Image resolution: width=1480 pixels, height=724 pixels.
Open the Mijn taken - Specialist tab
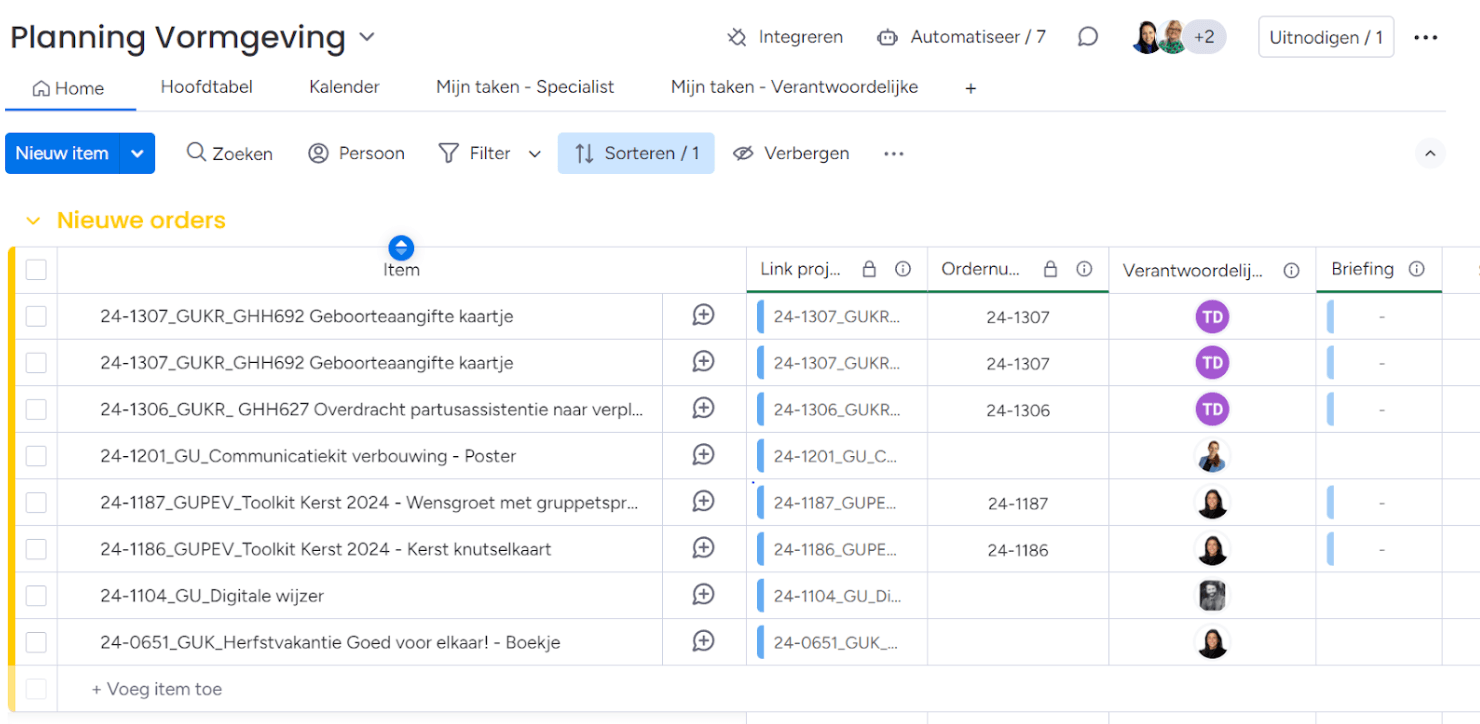[x=525, y=87]
